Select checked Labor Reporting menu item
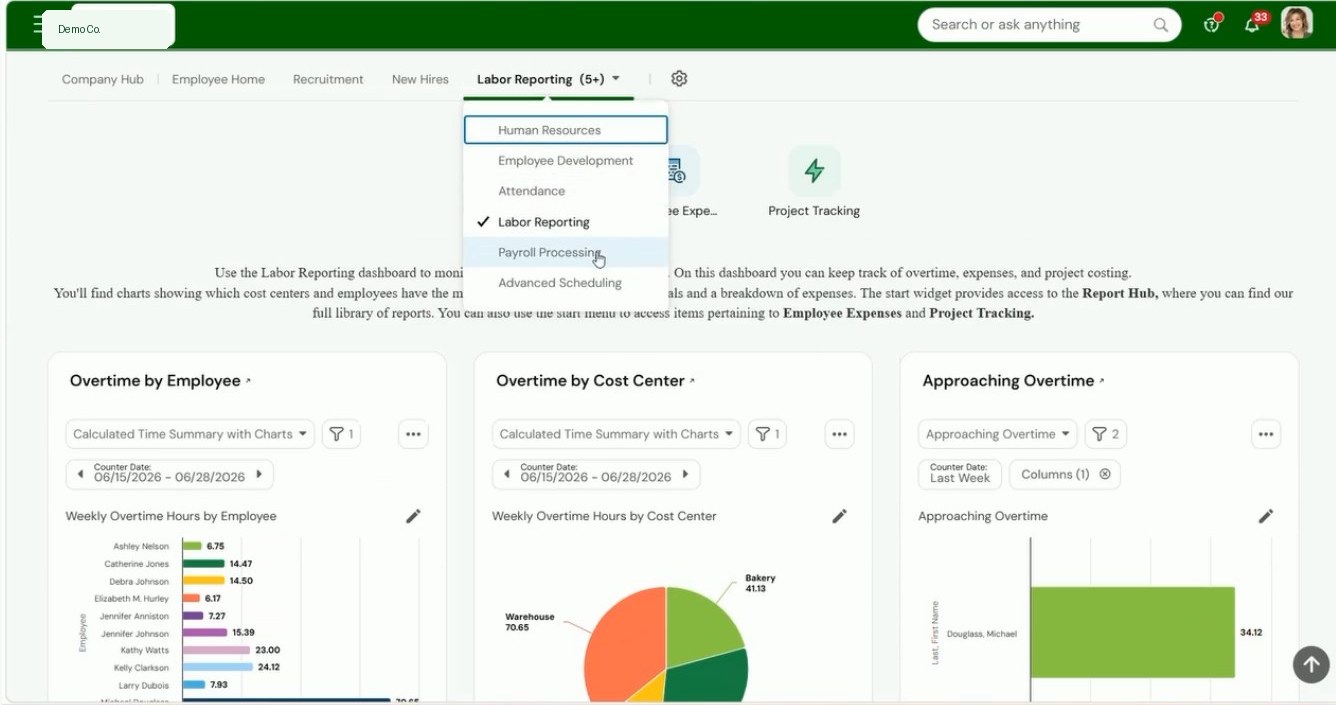Screen dimensions: 1336x705 565,222
